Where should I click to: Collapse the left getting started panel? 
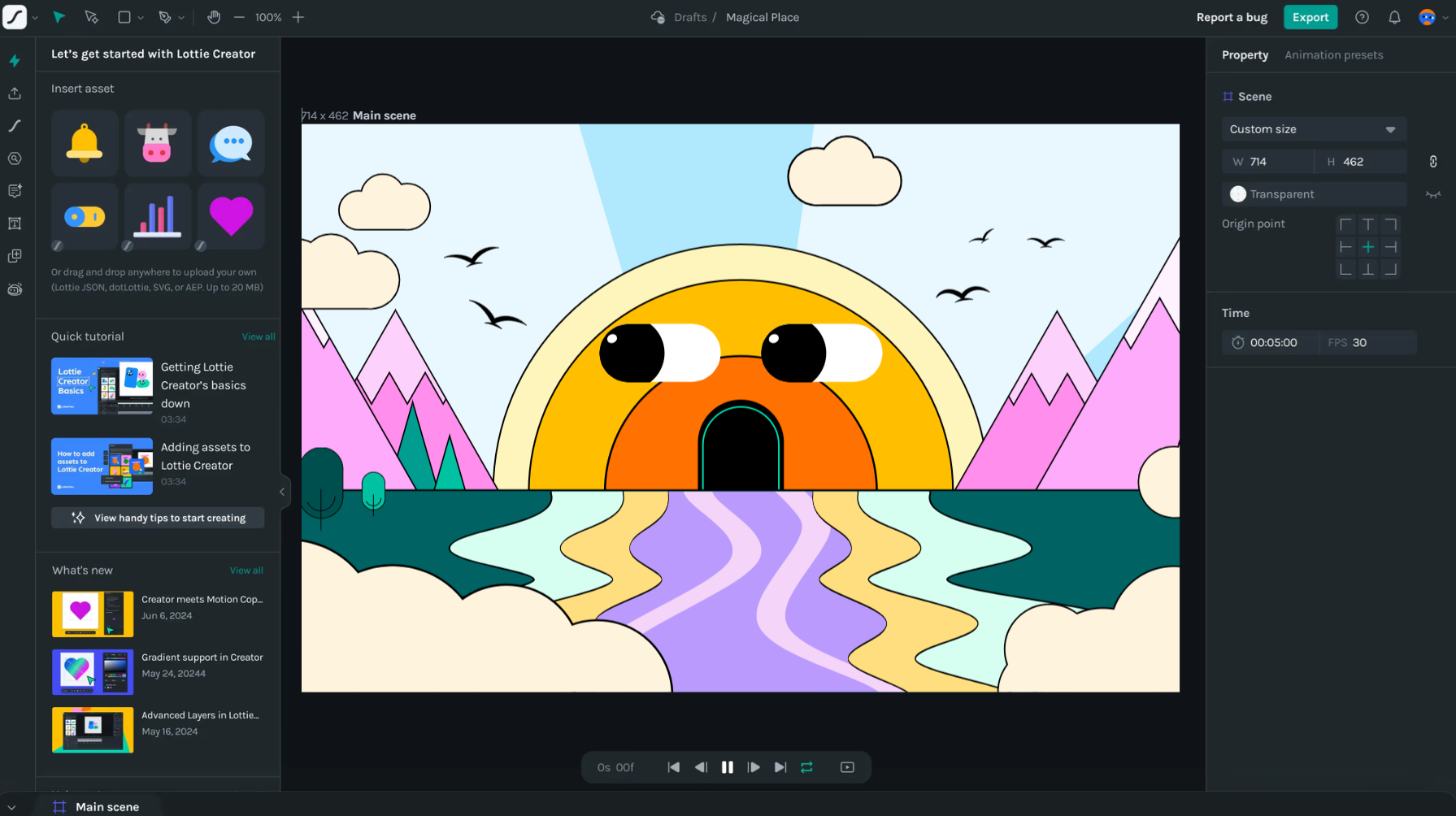(x=282, y=492)
